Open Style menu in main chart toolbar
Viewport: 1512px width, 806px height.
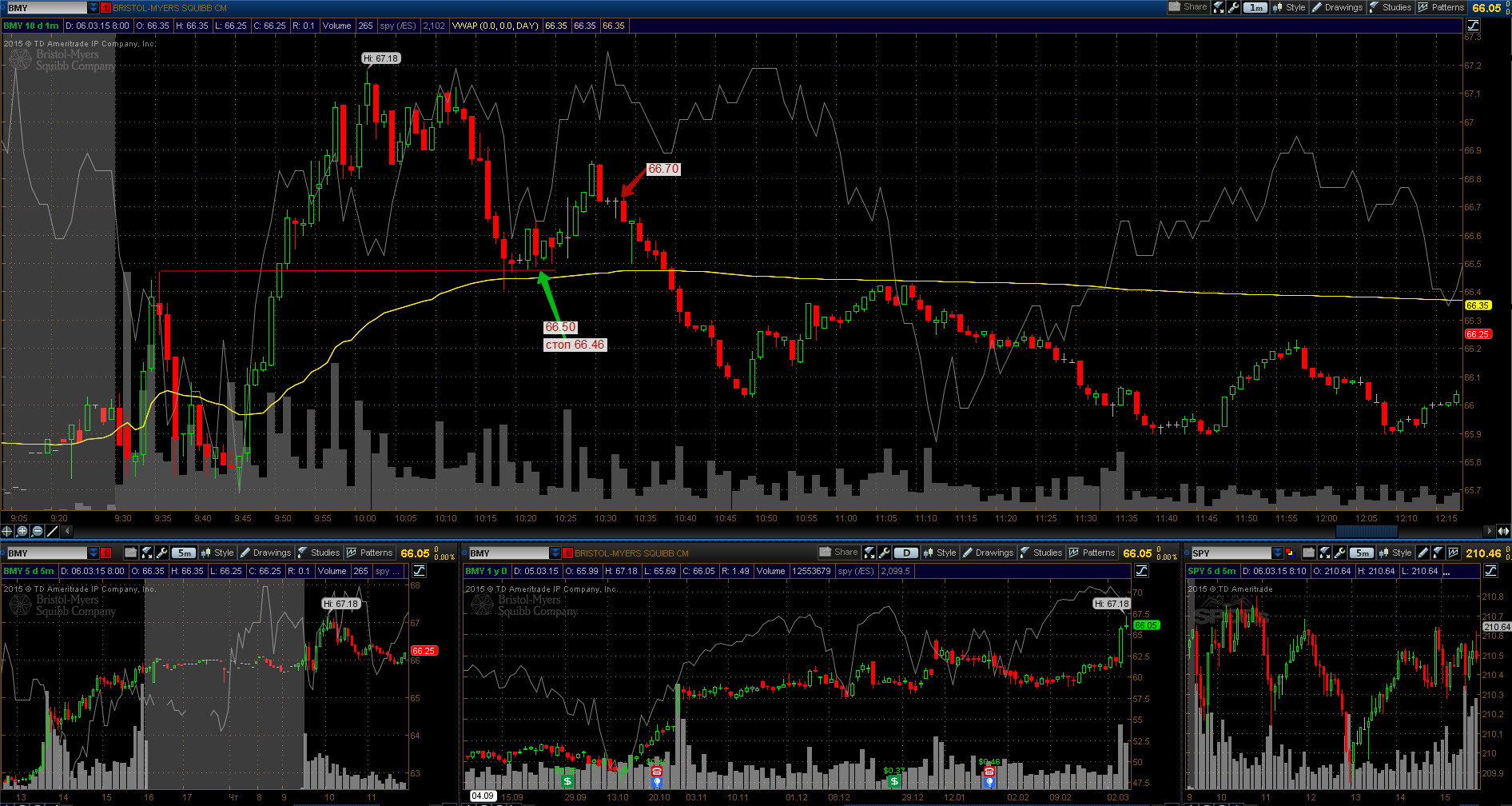point(1289,7)
